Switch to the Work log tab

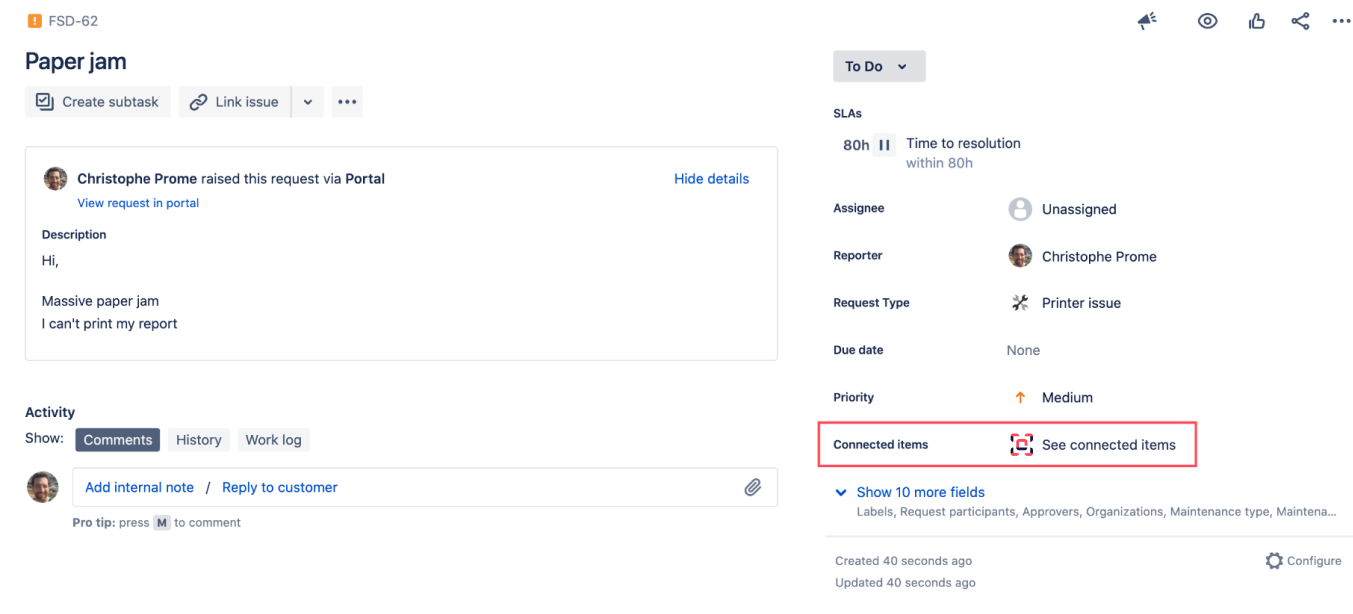pos(273,440)
